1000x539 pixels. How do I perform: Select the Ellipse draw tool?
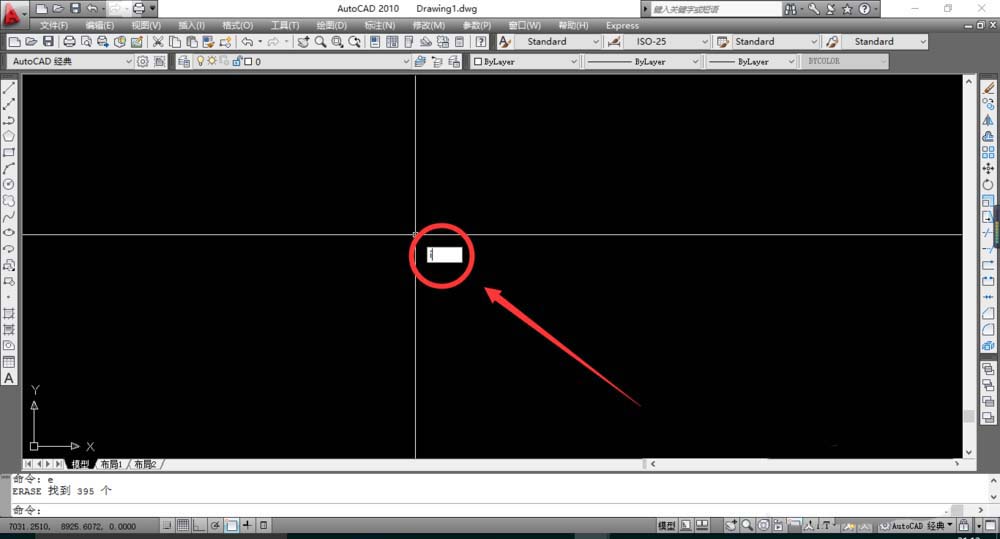point(9,233)
